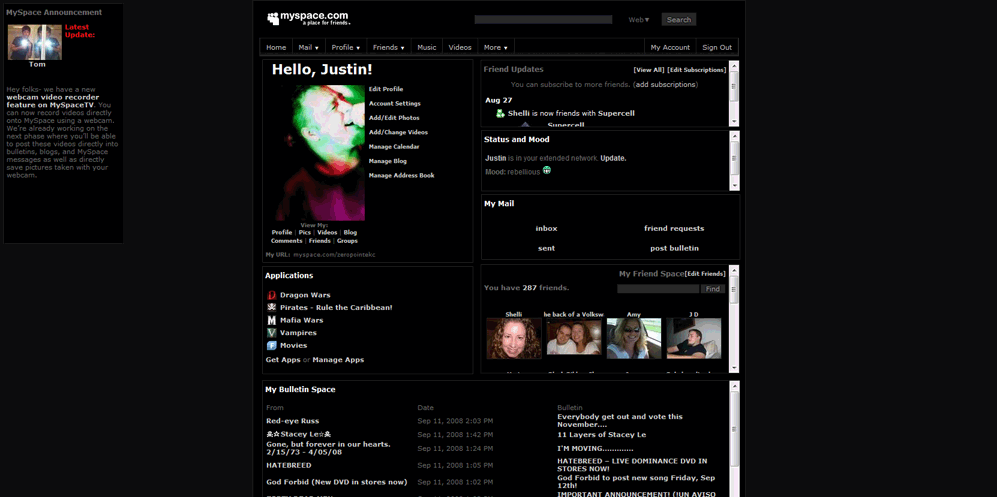
Task: Expand the More dropdown menu
Action: click(495, 48)
